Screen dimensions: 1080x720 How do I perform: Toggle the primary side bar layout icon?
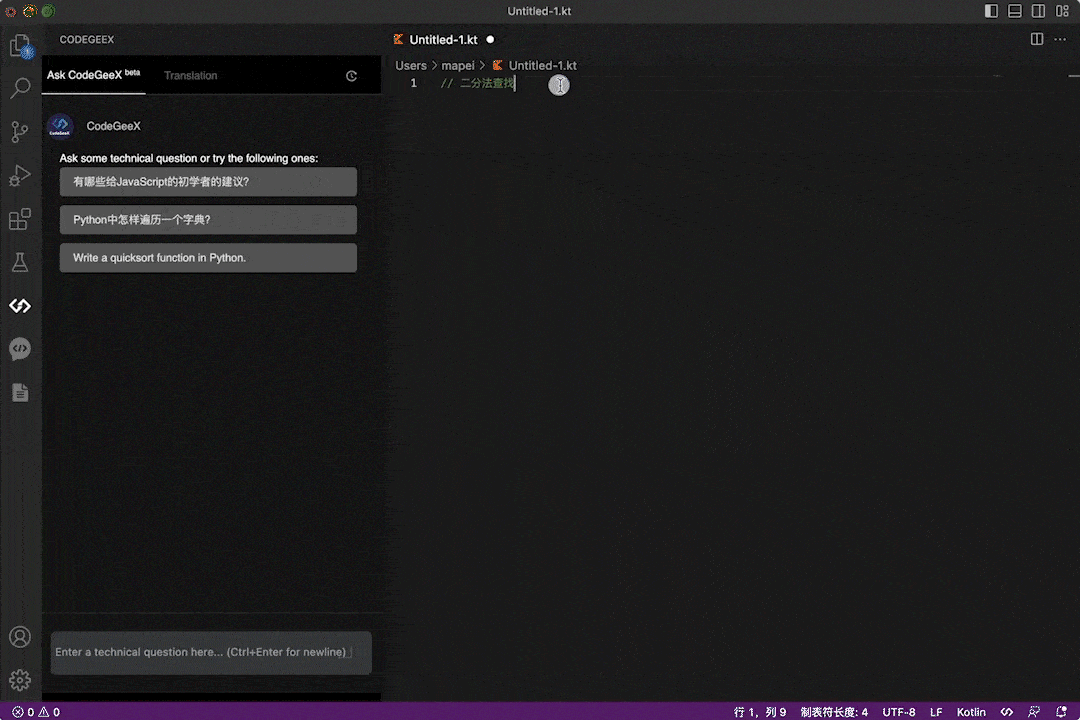(x=991, y=11)
